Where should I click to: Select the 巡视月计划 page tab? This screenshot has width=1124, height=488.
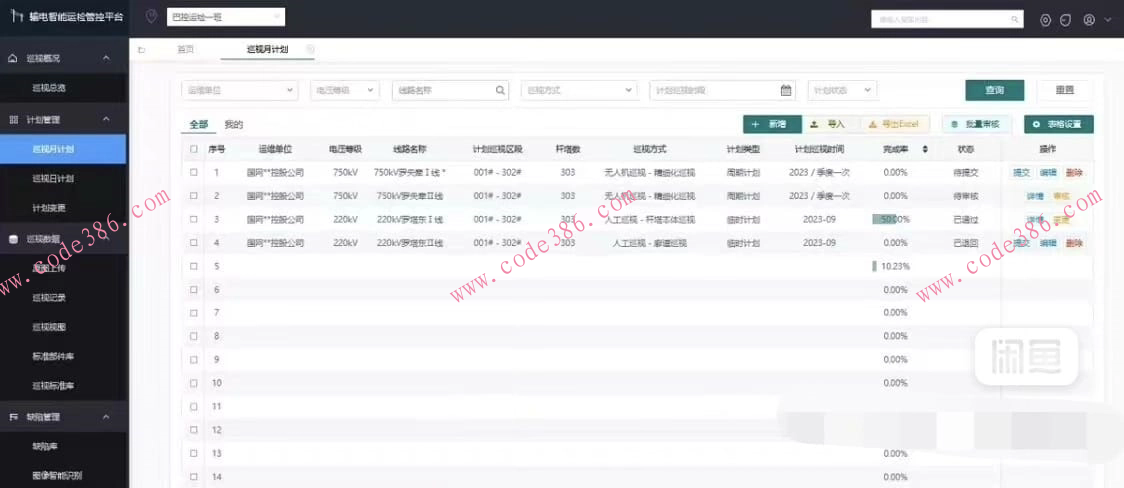267,49
